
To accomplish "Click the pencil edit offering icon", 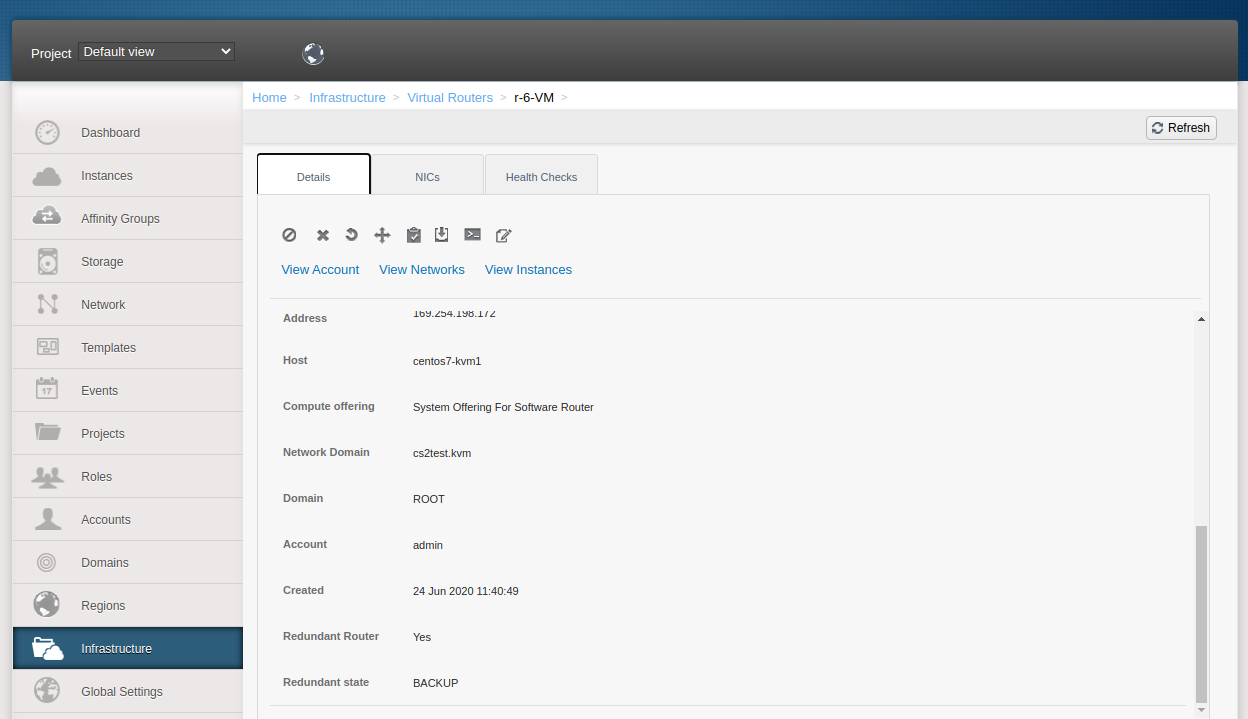I will pyautogui.click(x=504, y=235).
